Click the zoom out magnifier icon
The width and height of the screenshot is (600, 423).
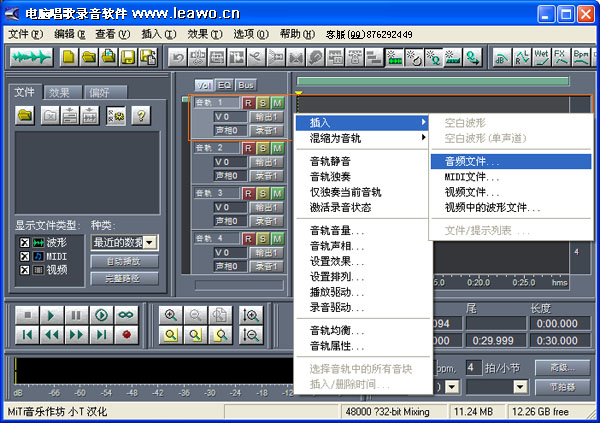(196, 315)
